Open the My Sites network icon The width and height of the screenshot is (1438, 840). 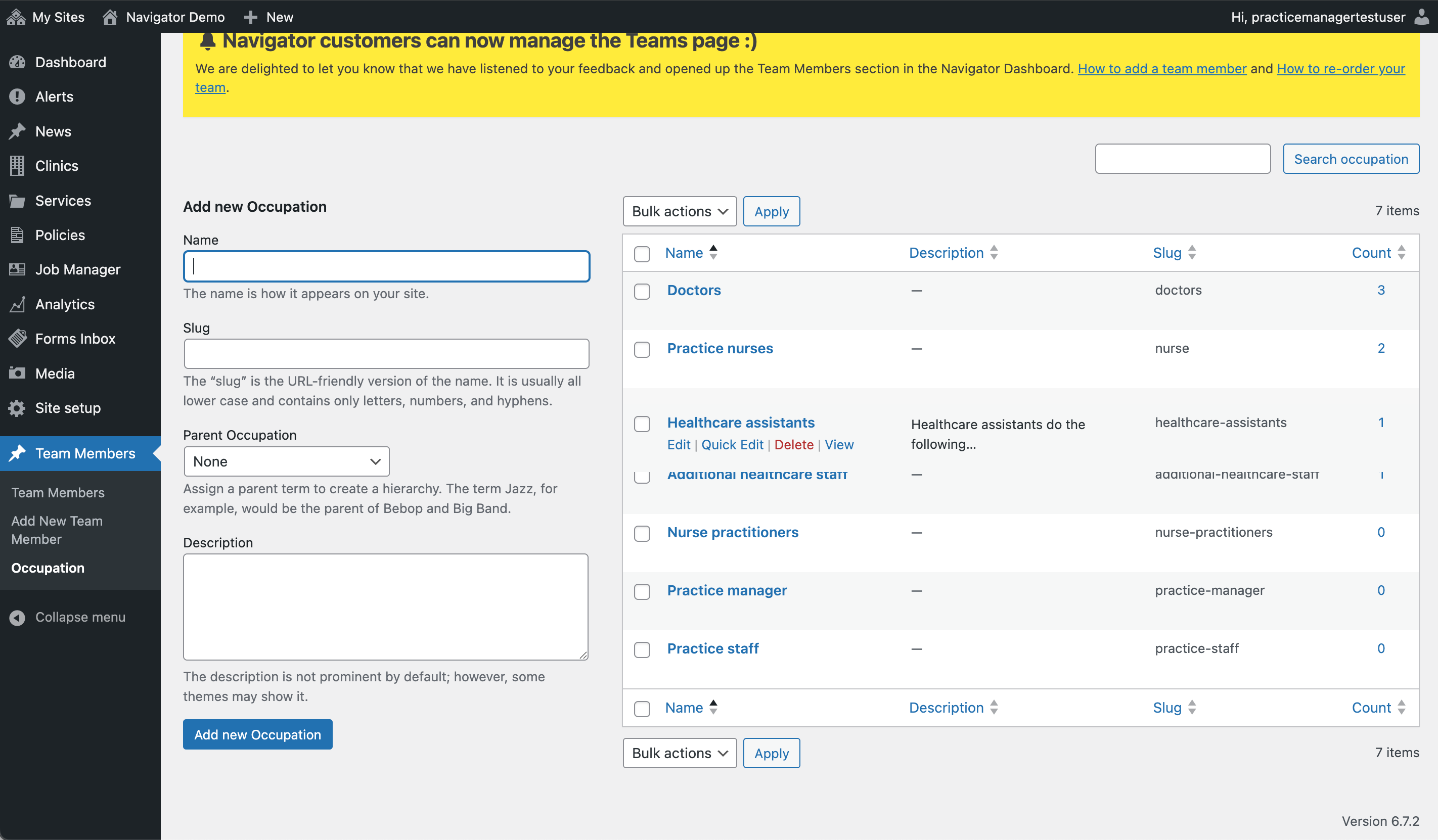tap(16, 17)
